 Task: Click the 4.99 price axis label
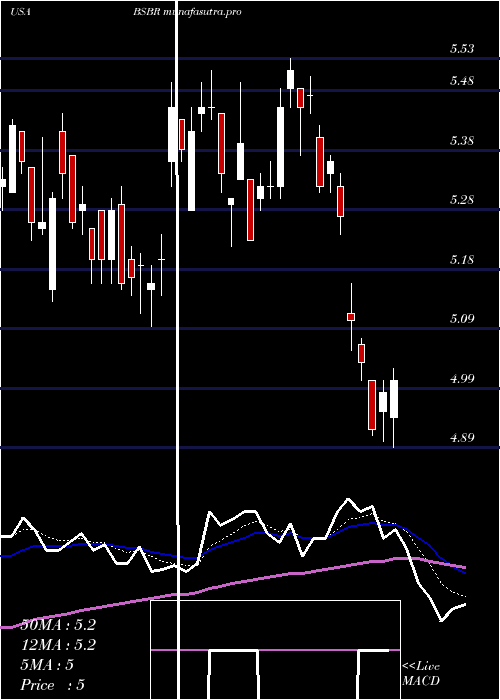pos(462,379)
